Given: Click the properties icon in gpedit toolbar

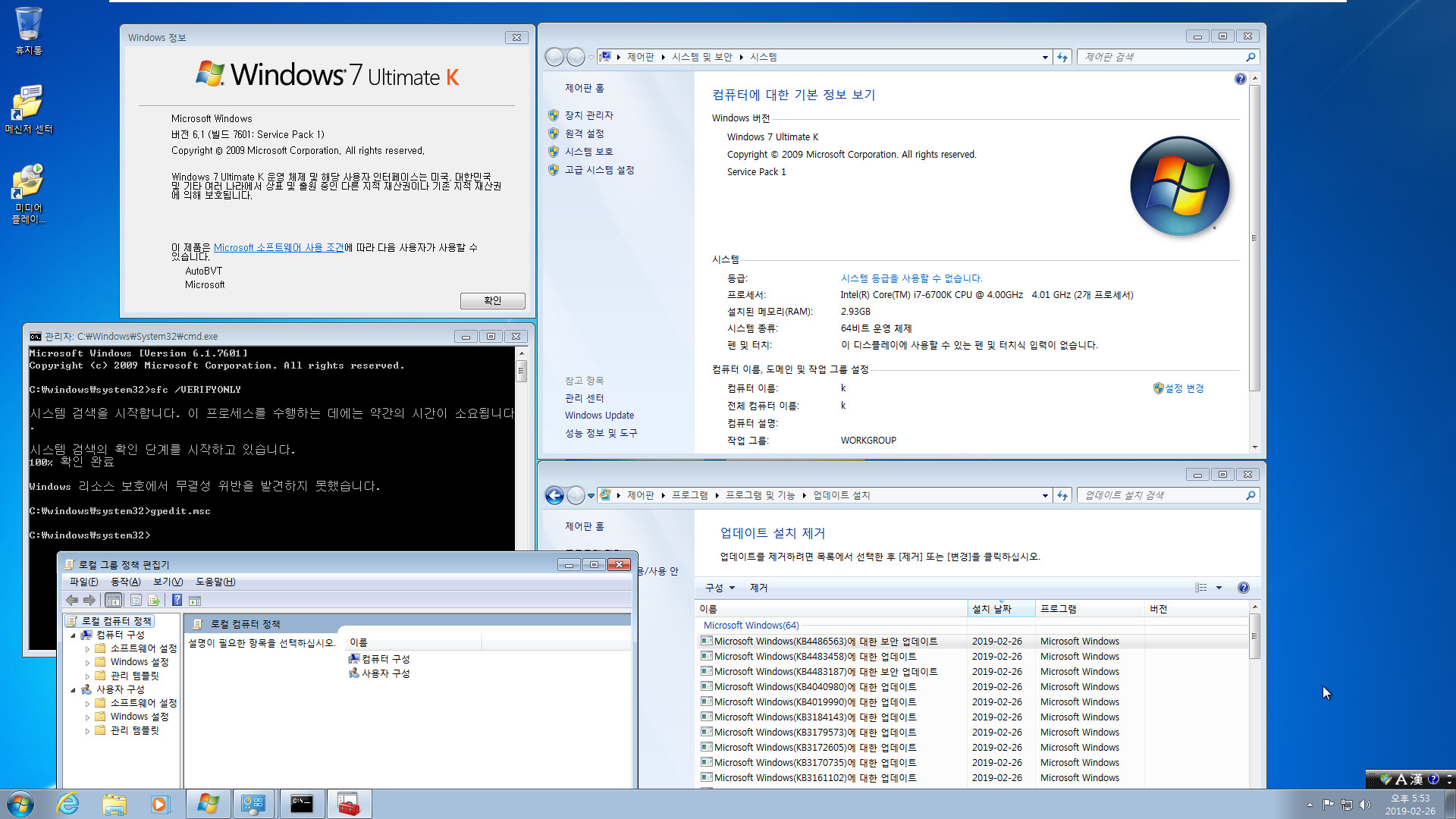Looking at the screenshot, I should coord(136,601).
